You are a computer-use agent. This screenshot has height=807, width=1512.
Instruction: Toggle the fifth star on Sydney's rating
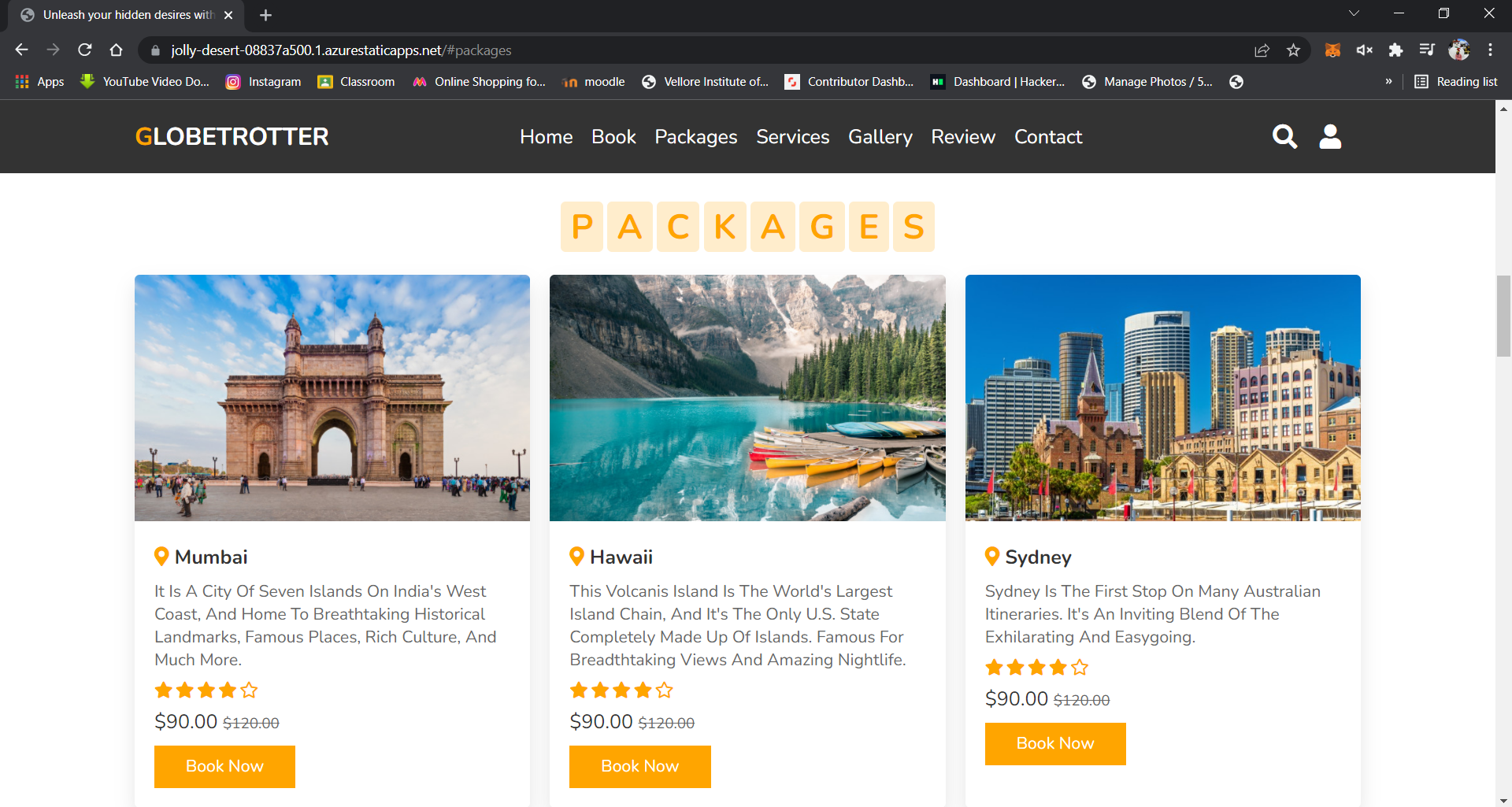[x=1080, y=667]
